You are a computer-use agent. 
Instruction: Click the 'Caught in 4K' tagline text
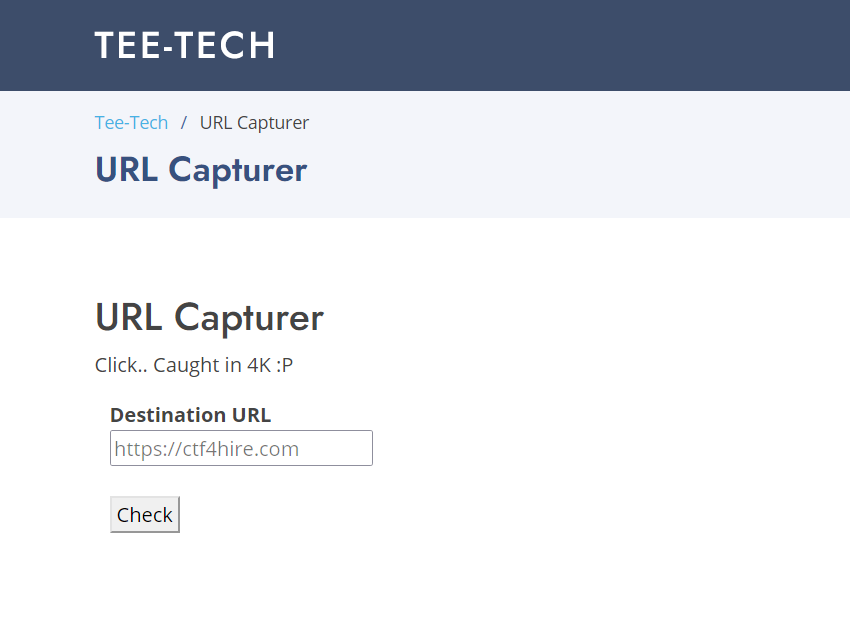[x=194, y=365]
